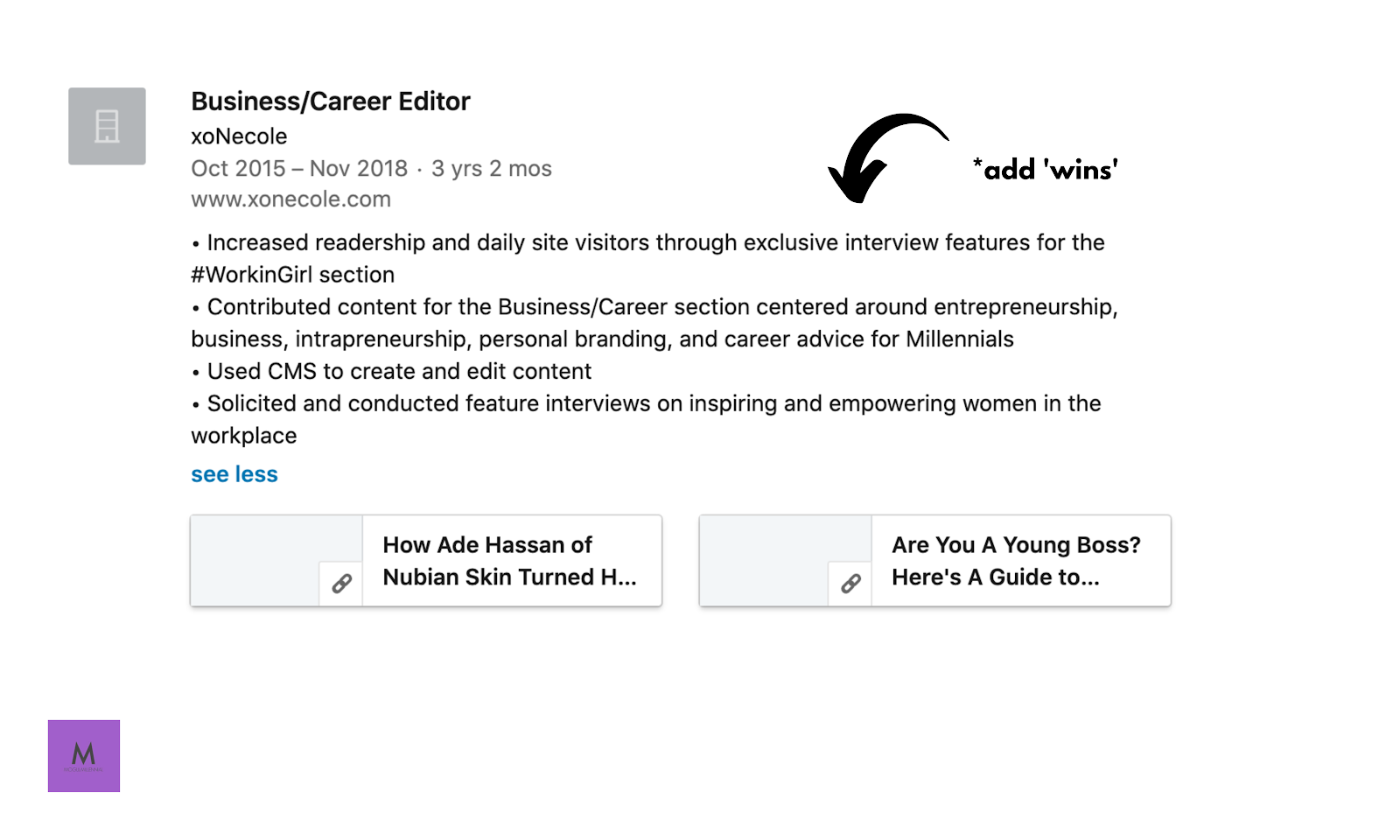The height and width of the screenshot is (840, 1400).
Task: Click the Increased readership bullet point
Action: [647, 258]
